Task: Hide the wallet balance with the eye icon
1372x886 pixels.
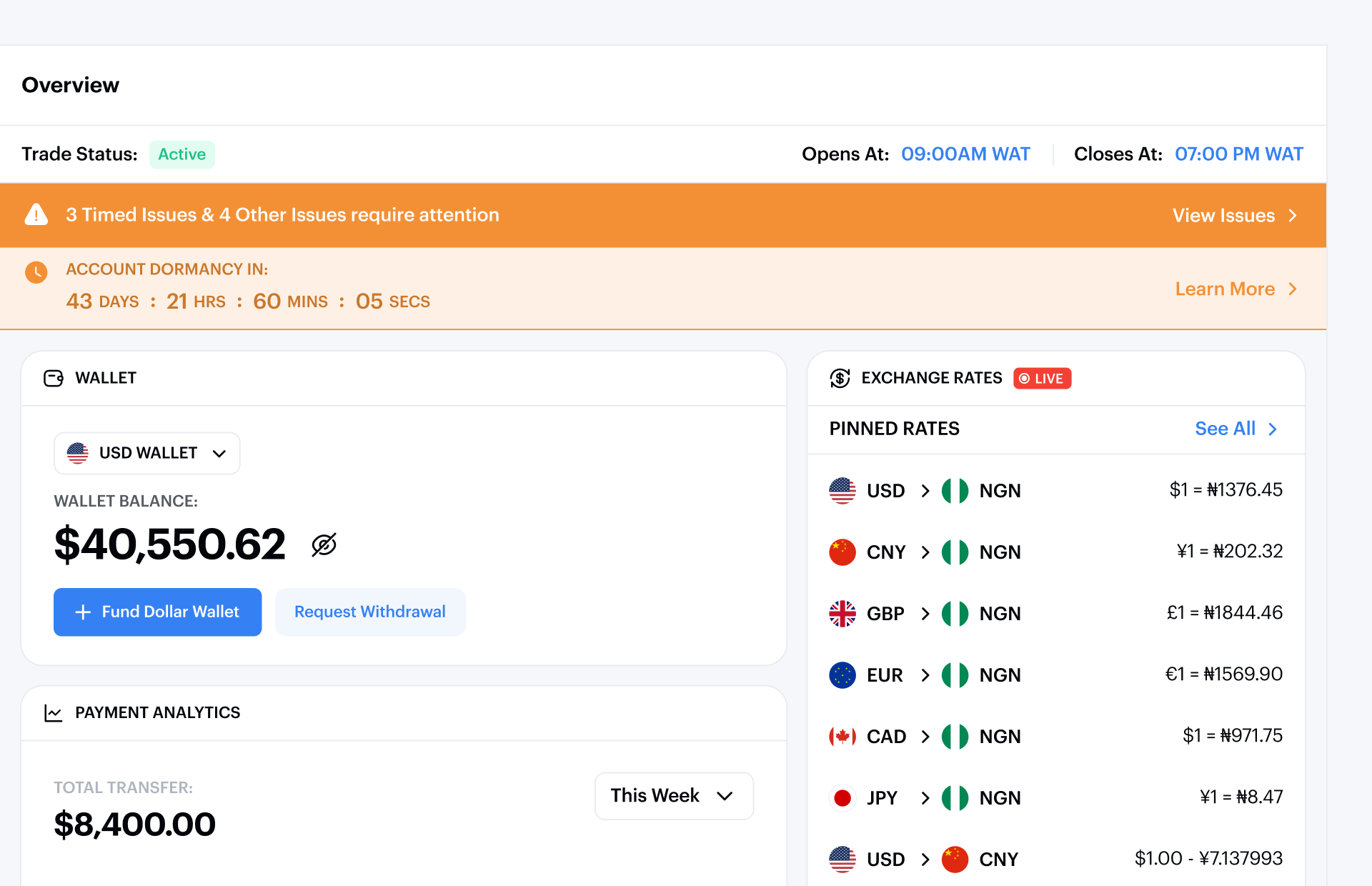Action: click(324, 544)
